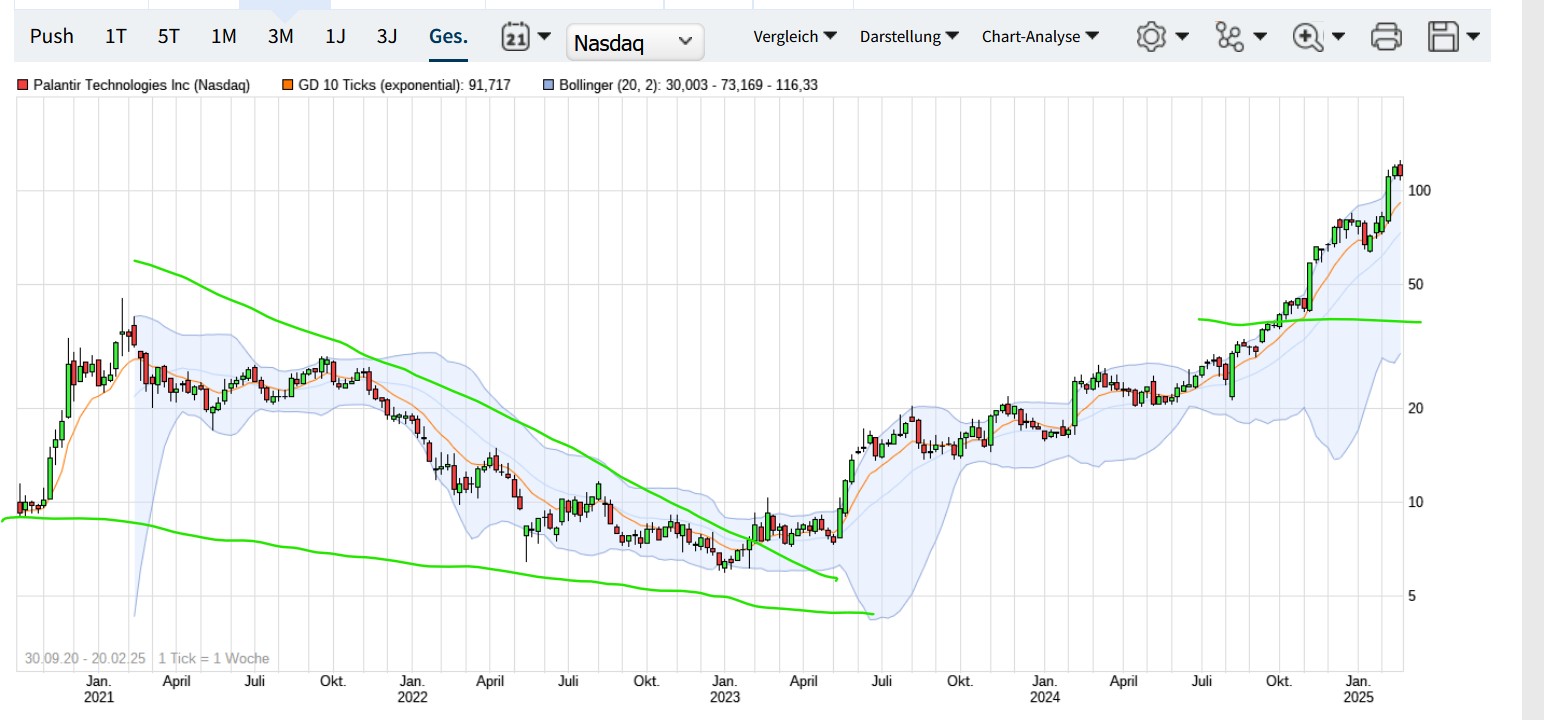
Task: Click the 50 price axis label
Action: (x=1416, y=284)
